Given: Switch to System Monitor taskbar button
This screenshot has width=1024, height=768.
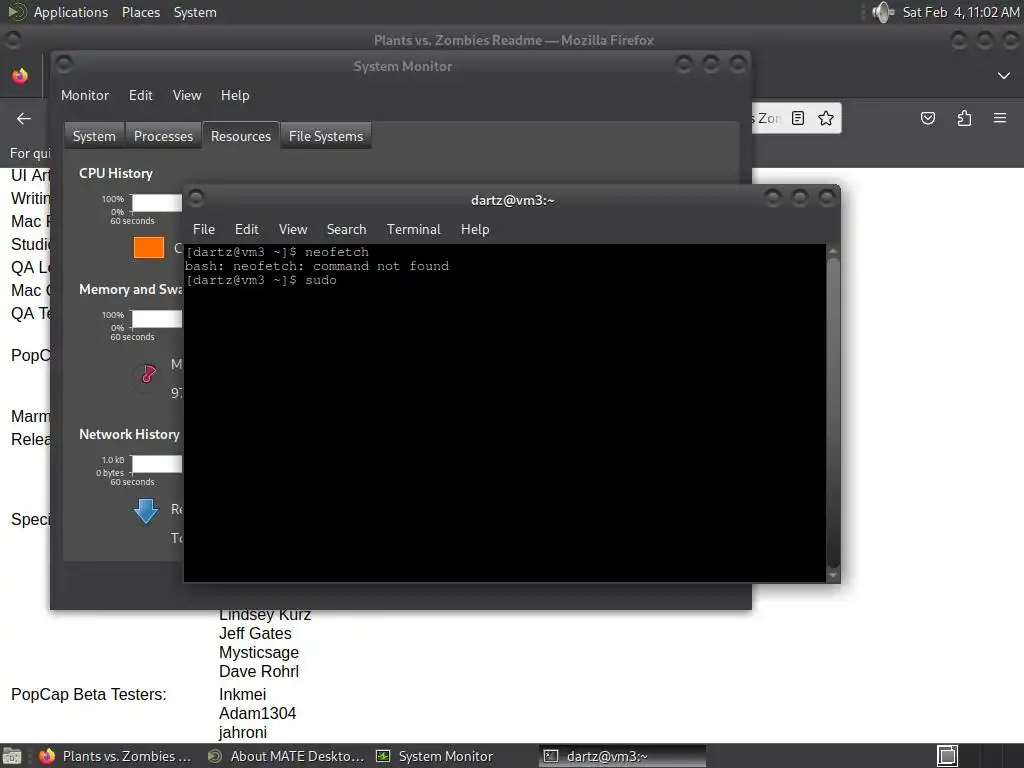Looking at the screenshot, I should click(435, 756).
